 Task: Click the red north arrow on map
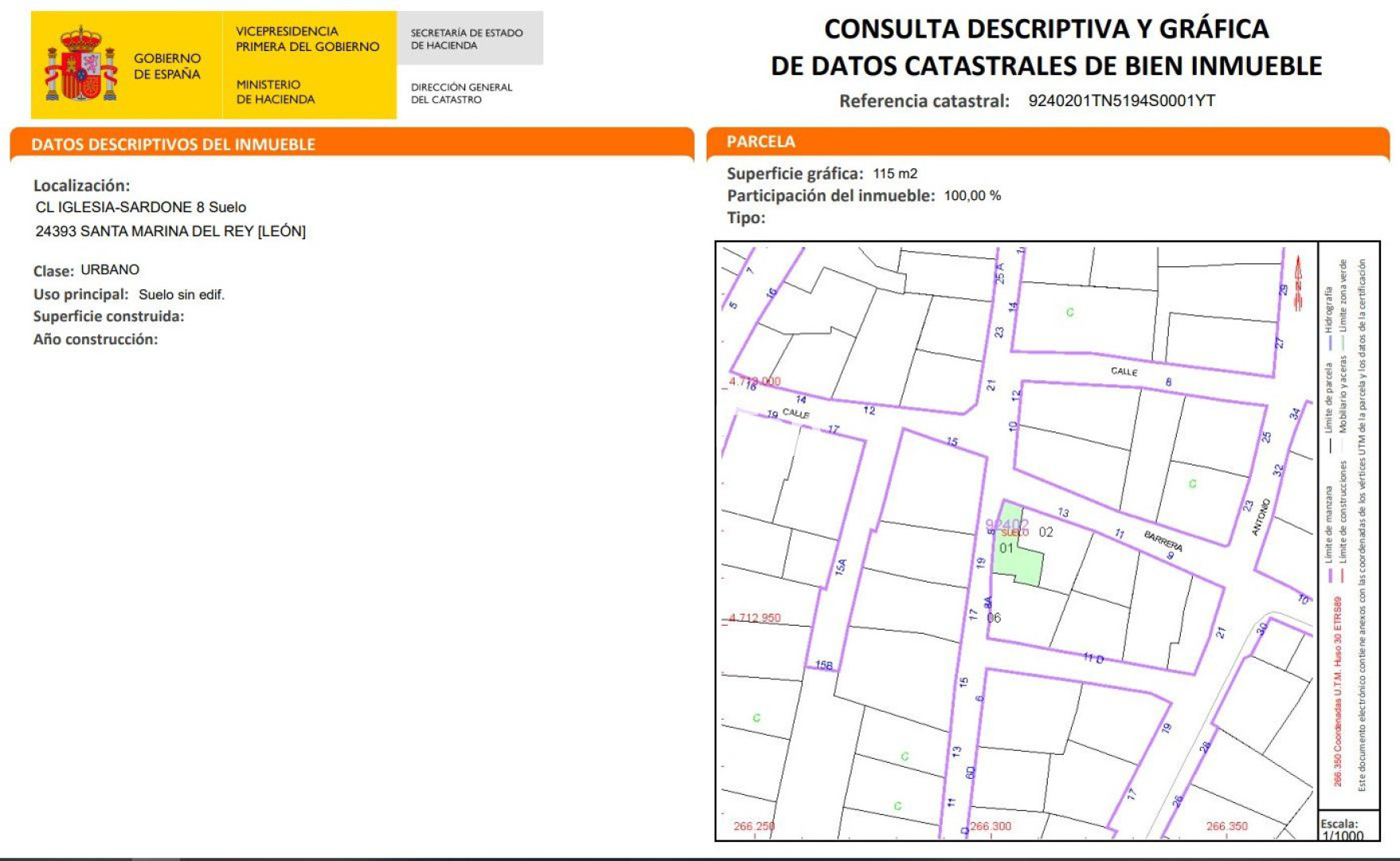click(1298, 283)
